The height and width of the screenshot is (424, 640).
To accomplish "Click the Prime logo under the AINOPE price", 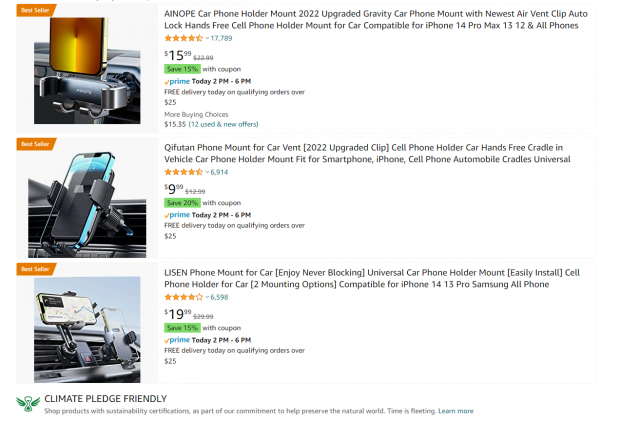I will tap(177, 80).
